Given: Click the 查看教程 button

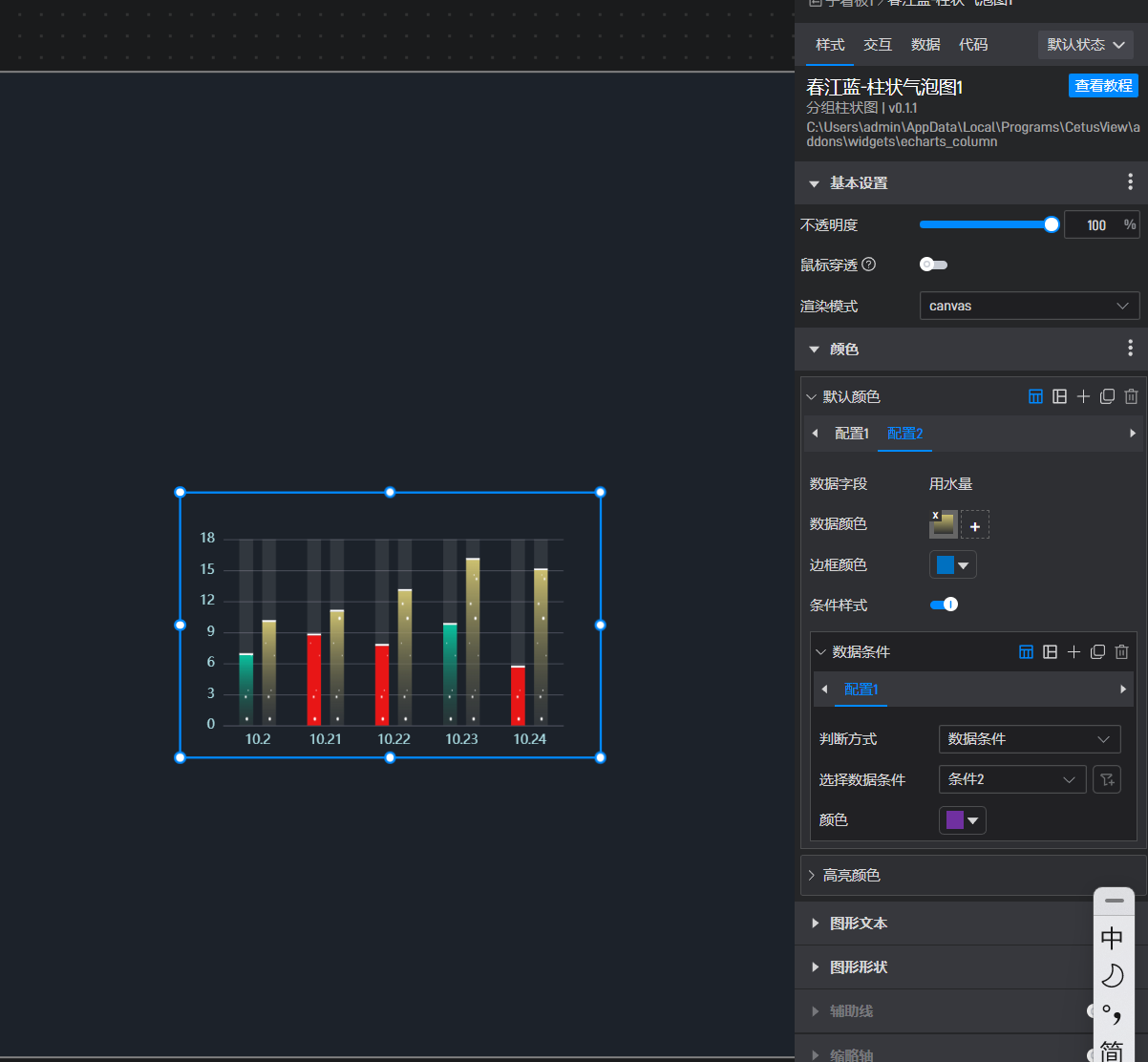Looking at the screenshot, I should tap(1103, 86).
